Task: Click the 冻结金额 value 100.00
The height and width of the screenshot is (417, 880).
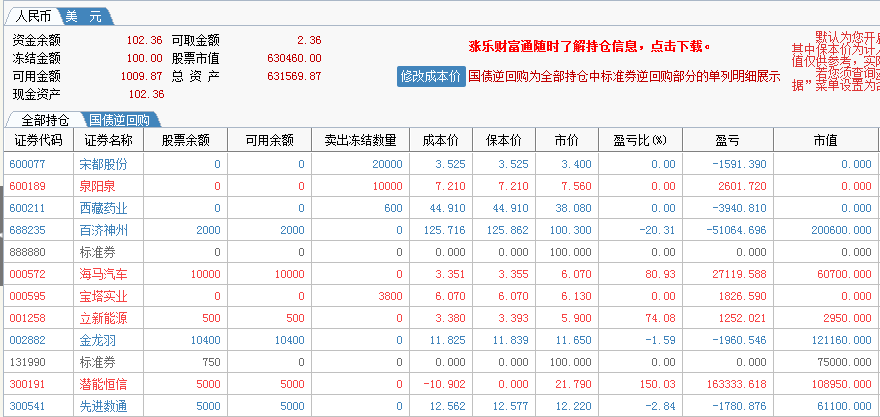Action: (144, 58)
